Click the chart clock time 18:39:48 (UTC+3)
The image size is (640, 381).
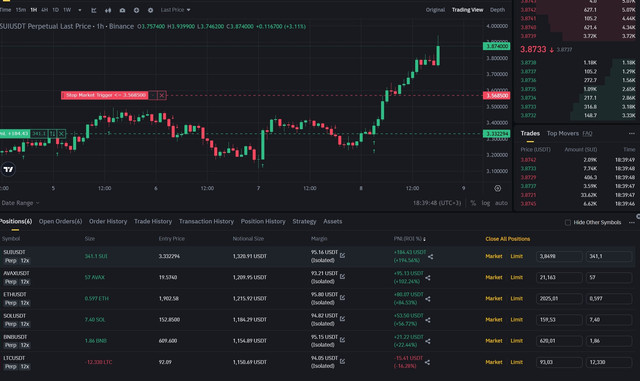pos(437,203)
